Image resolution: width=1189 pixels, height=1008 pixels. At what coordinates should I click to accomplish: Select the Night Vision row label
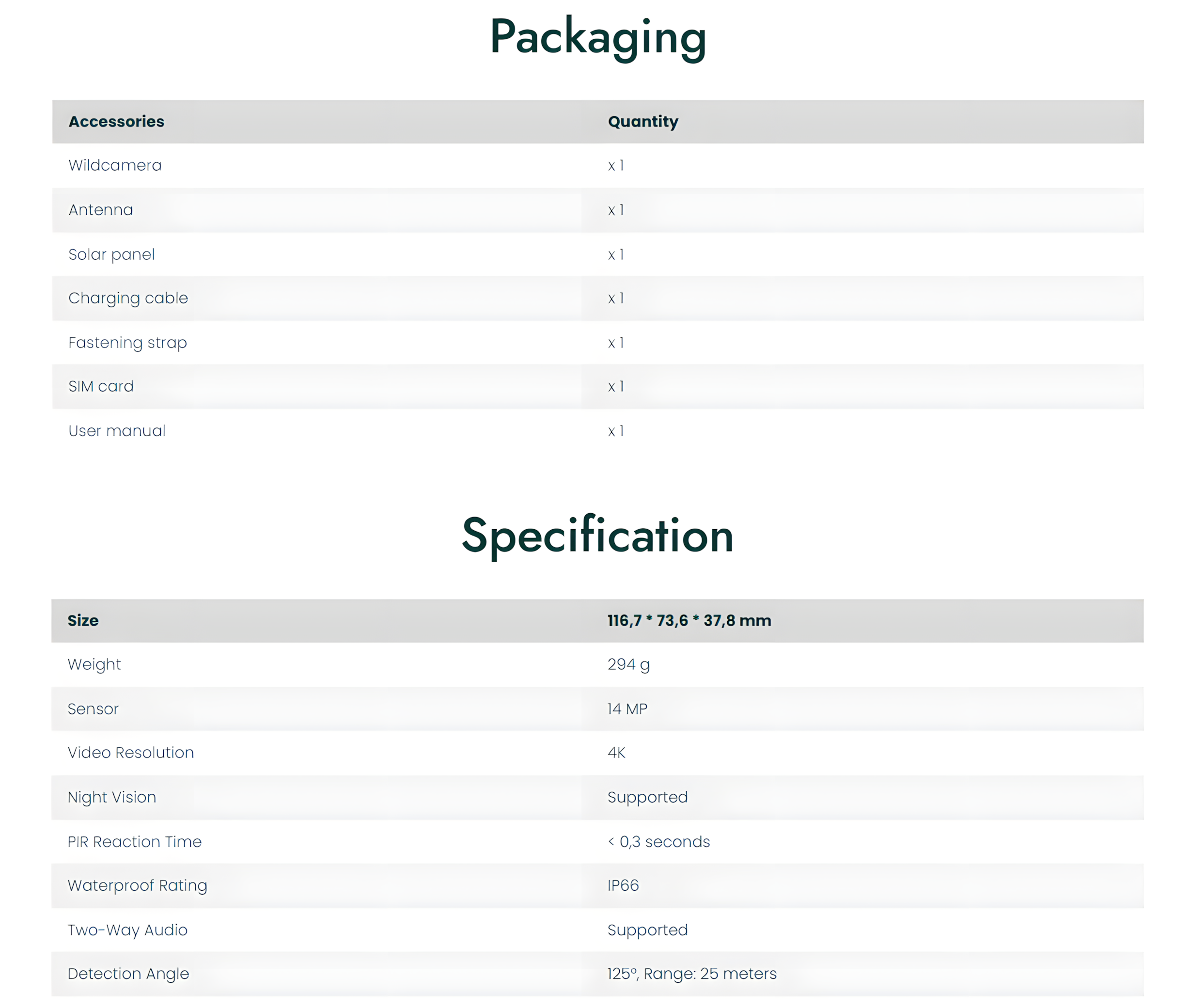111,797
